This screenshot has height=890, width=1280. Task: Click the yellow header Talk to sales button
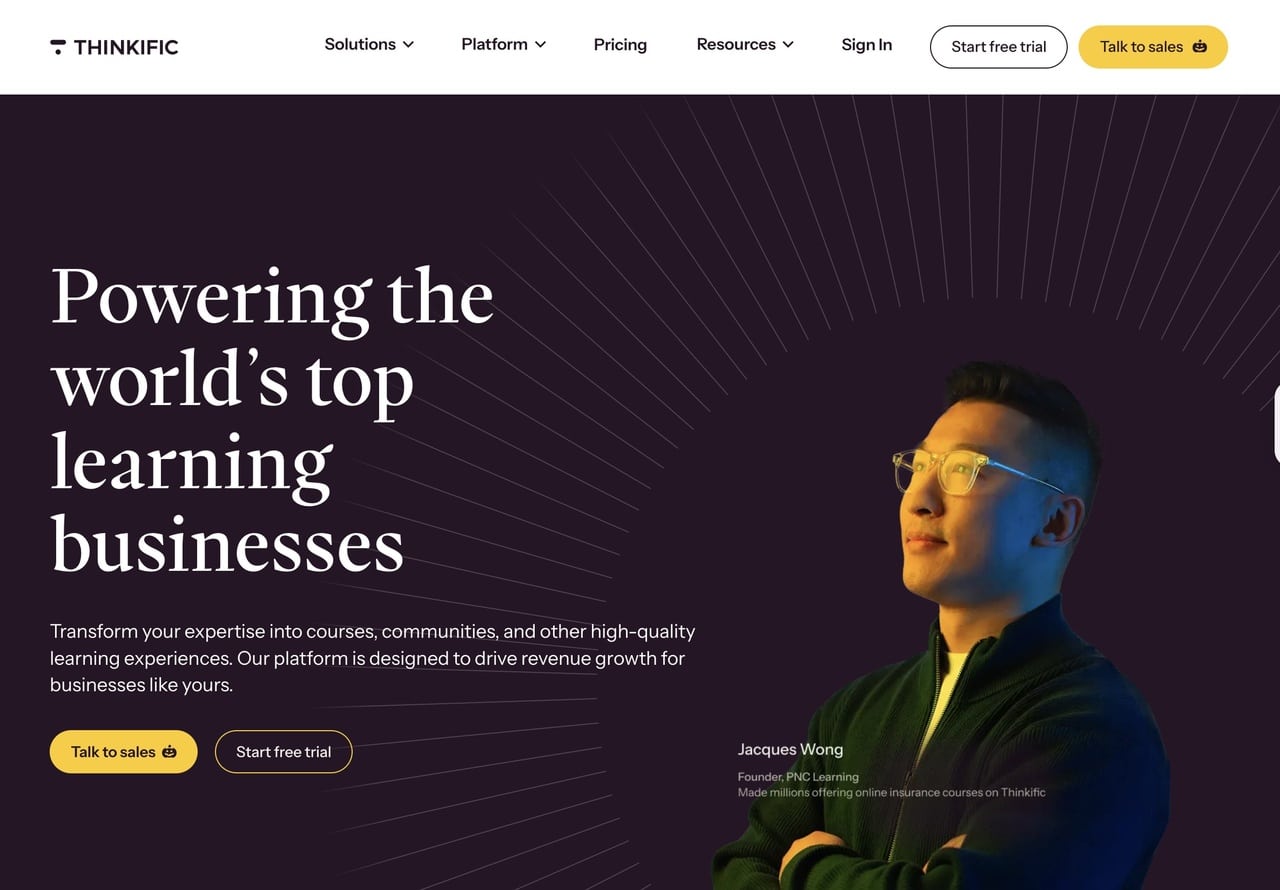click(1153, 46)
